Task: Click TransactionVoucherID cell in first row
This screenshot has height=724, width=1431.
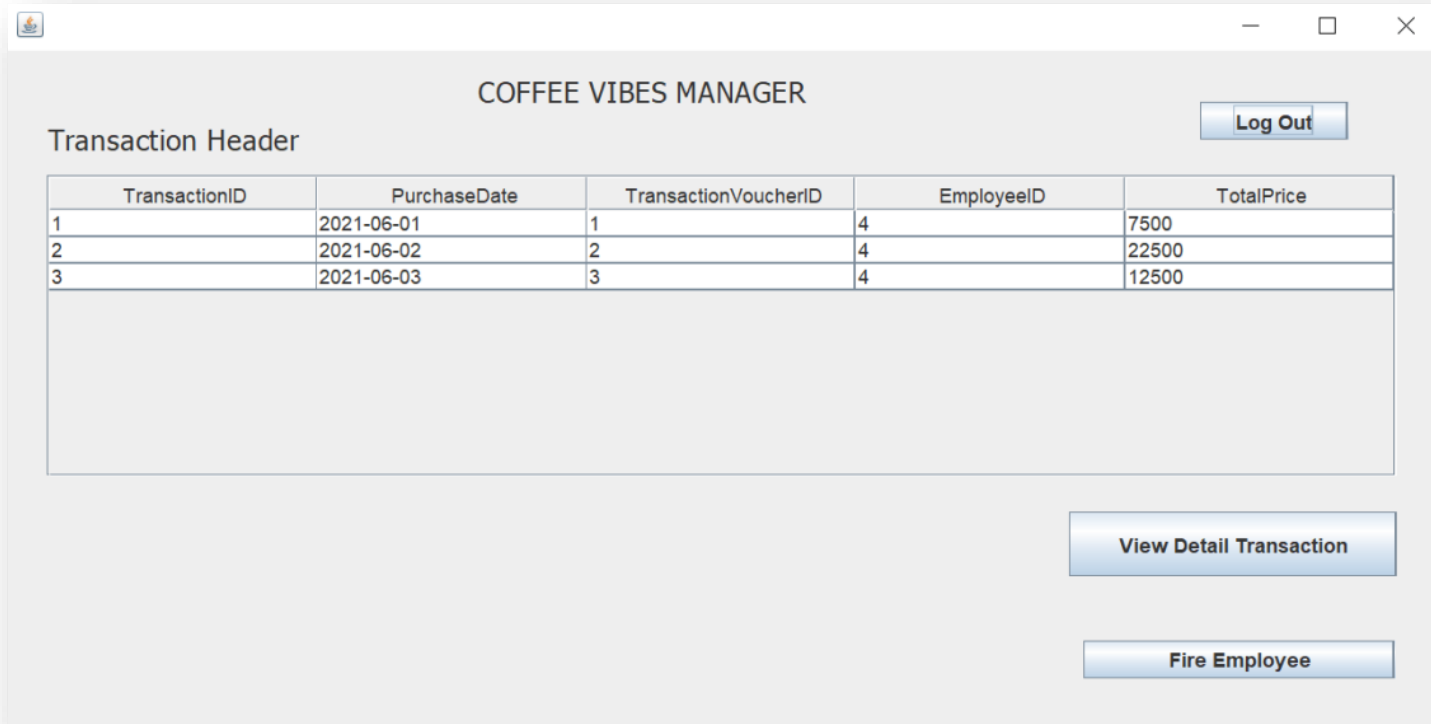Action: click(x=720, y=224)
